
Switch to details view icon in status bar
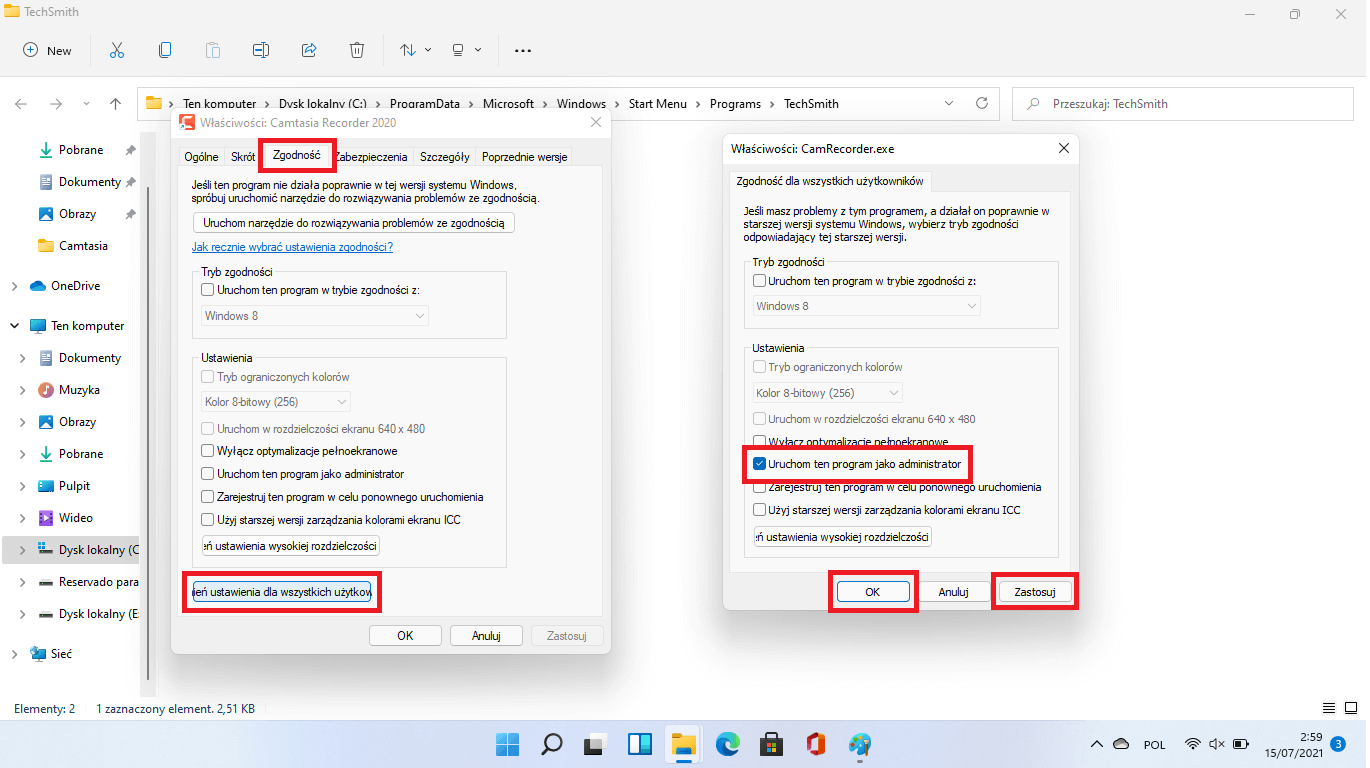click(x=1329, y=708)
